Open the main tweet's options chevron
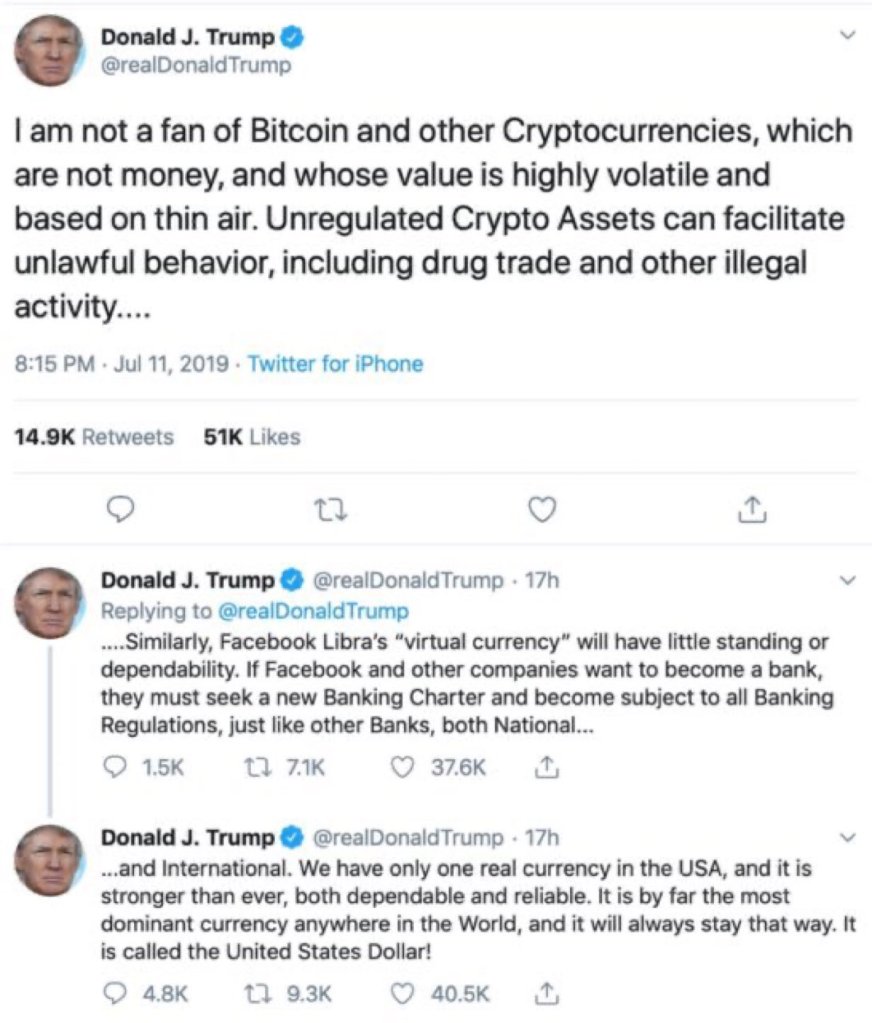This screenshot has width=872, height=1023. 849,36
